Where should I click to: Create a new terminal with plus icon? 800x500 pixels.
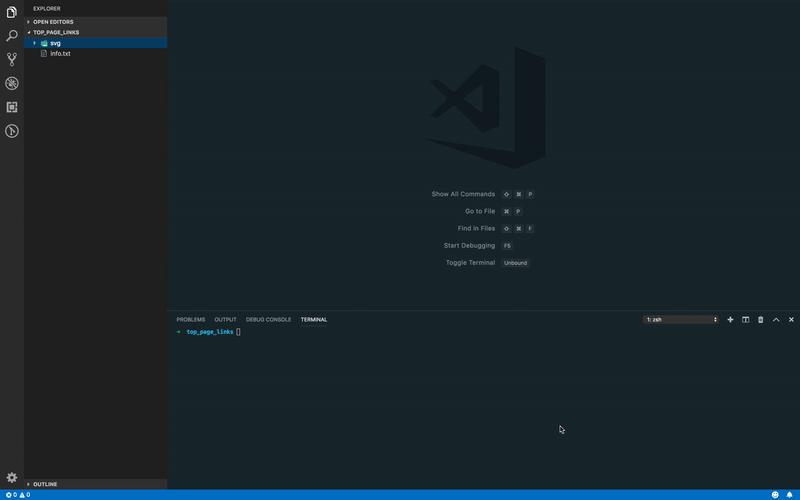[x=730, y=319]
